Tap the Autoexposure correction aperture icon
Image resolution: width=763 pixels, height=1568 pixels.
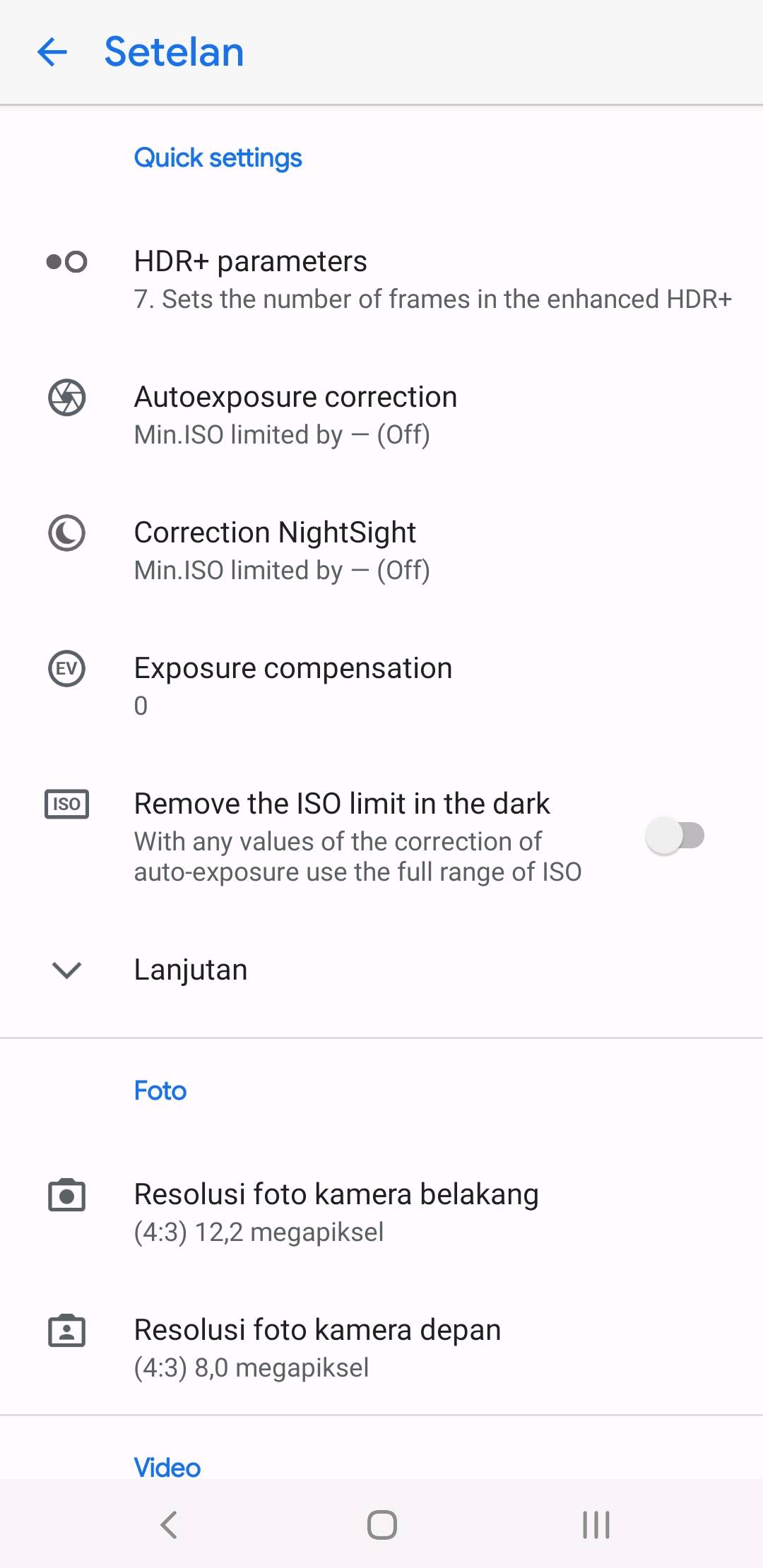(x=66, y=397)
